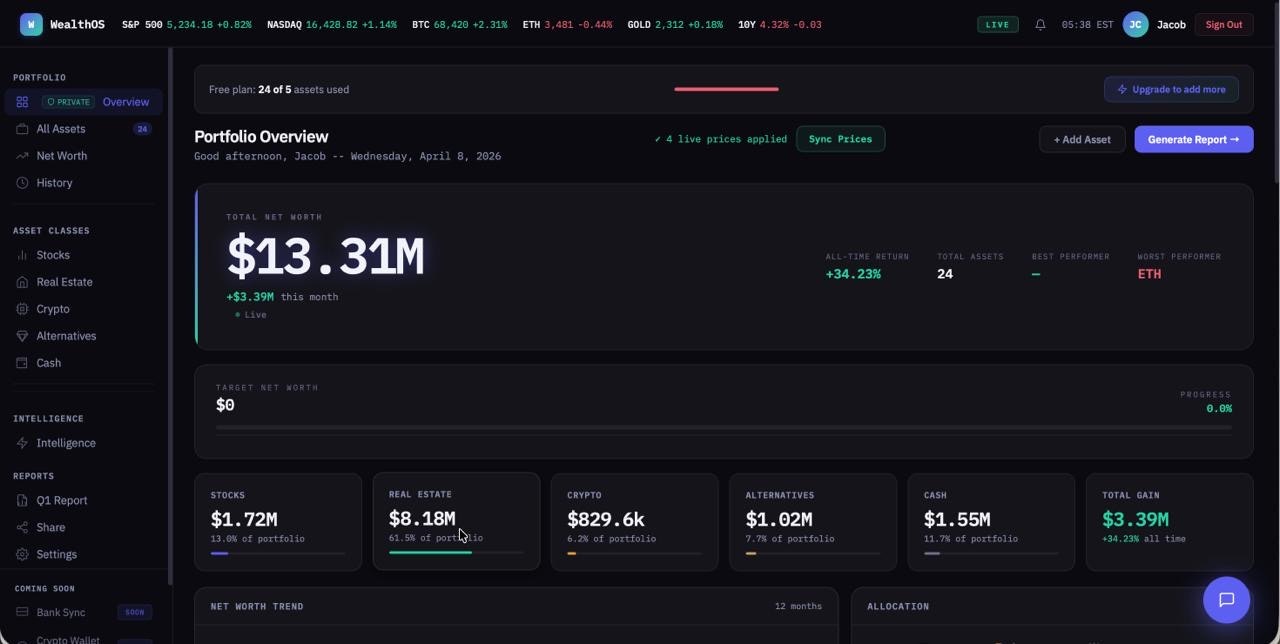Click the Sign Out button
1280x644 pixels.
[x=1223, y=25]
